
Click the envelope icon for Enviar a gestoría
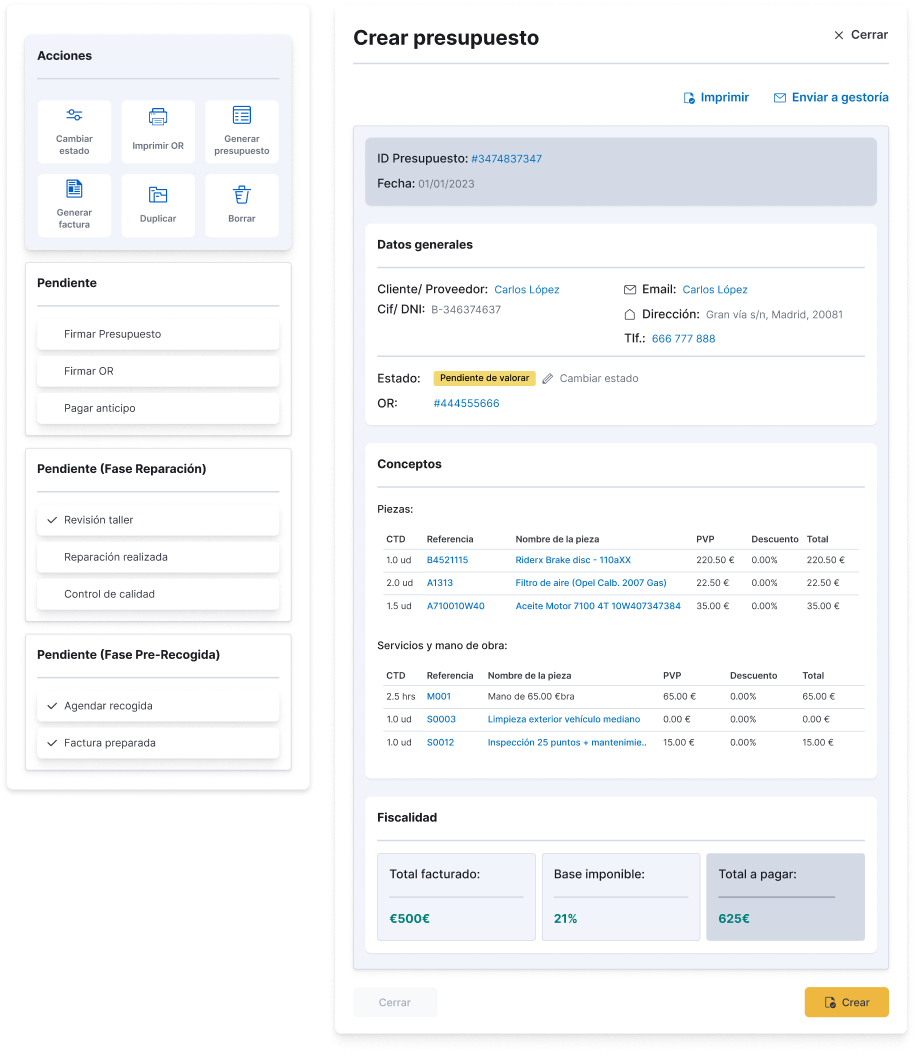click(x=780, y=98)
